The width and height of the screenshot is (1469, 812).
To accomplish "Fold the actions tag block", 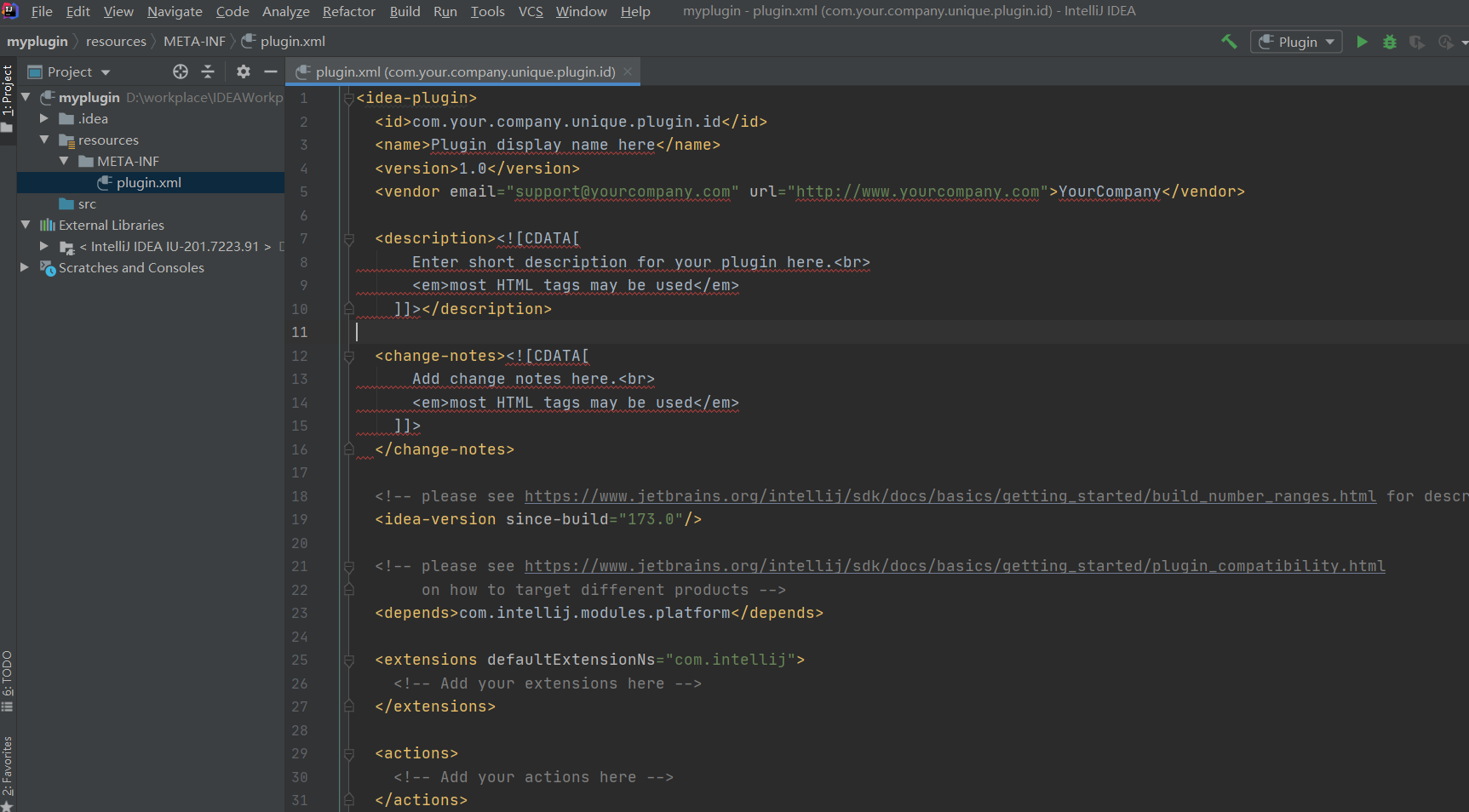I will [x=348, y=754].
